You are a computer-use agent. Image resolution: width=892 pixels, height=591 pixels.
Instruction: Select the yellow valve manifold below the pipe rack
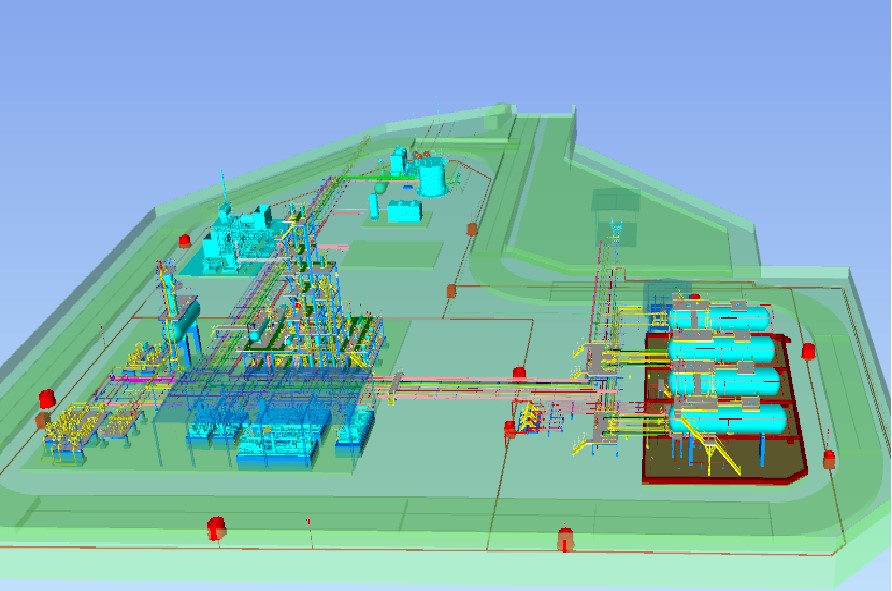coord(535,416)
